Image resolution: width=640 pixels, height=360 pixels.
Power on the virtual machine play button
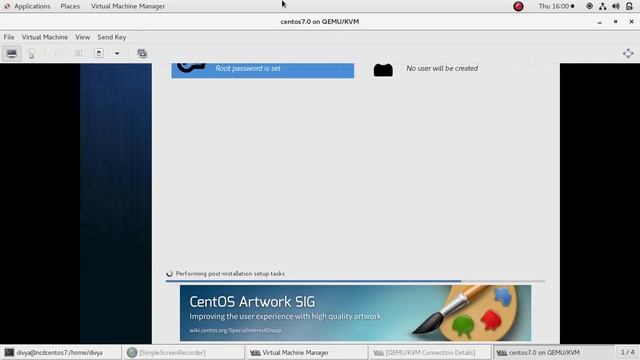coord(58,53)
